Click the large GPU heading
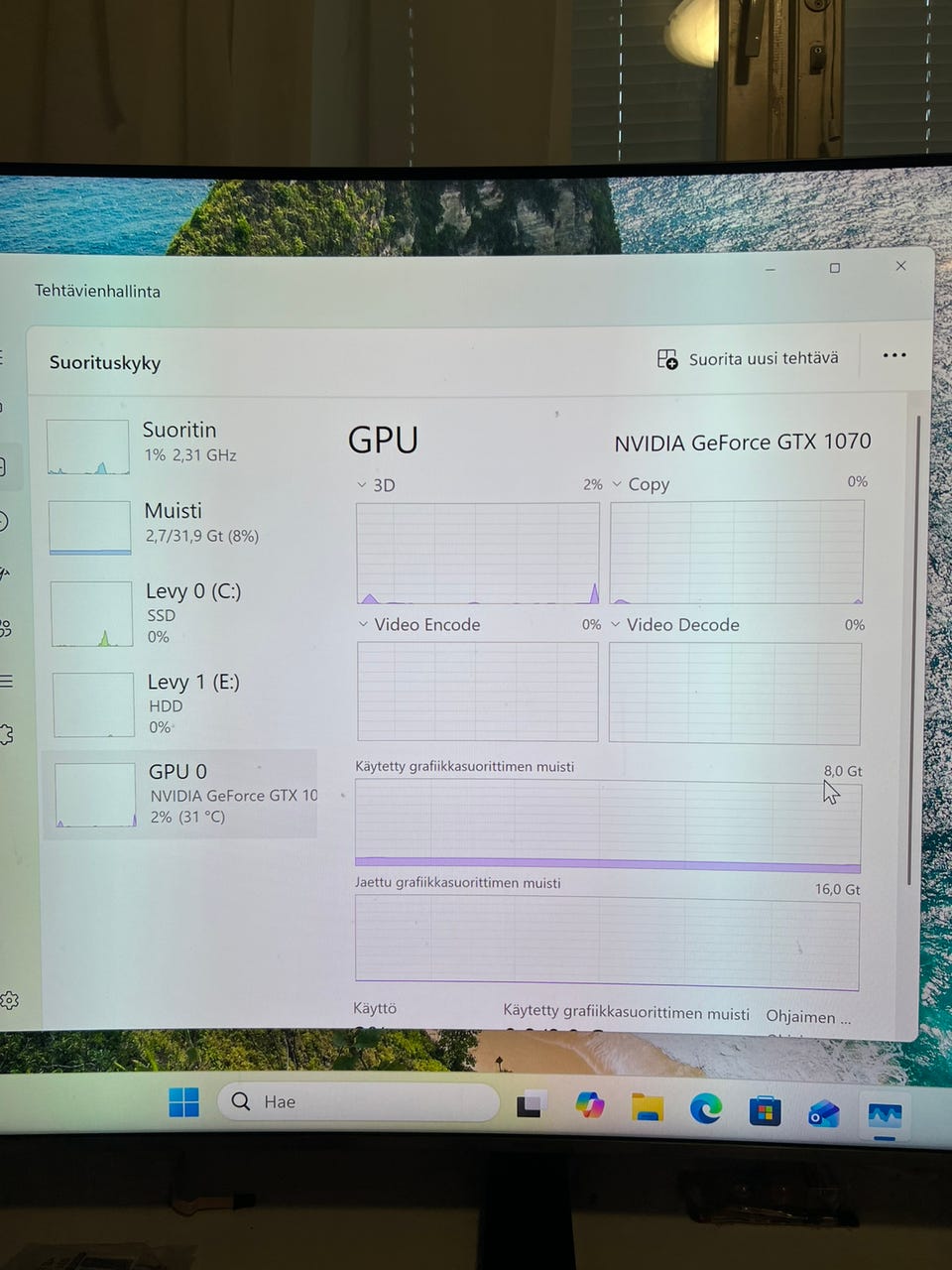952x1270 pixels. (383, 440)
